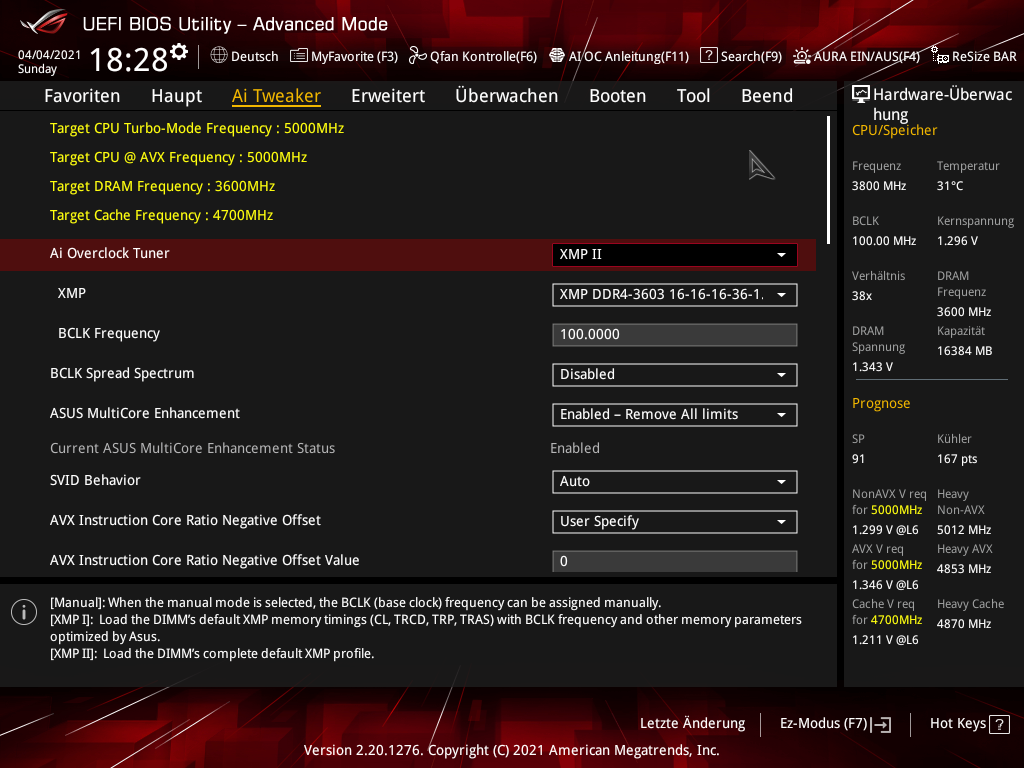Switch to the Haupt tab
This screenshot has width=1024, height=768.
[176, 96]
